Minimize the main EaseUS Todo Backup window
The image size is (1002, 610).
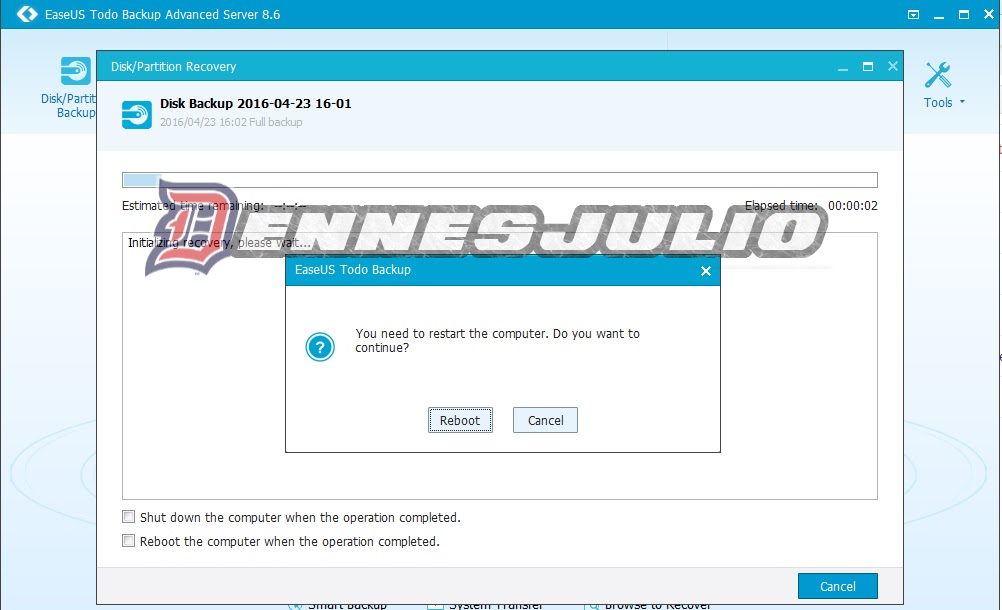click(939, 15)
